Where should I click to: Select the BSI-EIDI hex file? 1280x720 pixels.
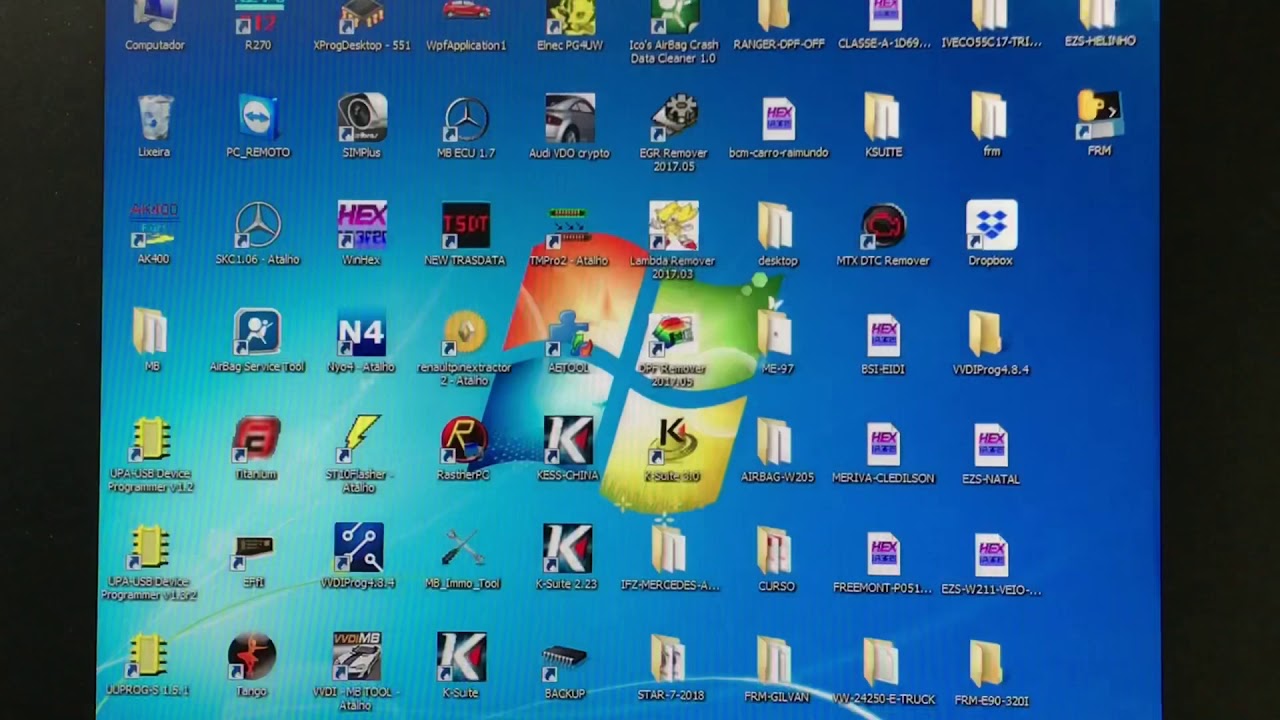(x=883, y=345)
